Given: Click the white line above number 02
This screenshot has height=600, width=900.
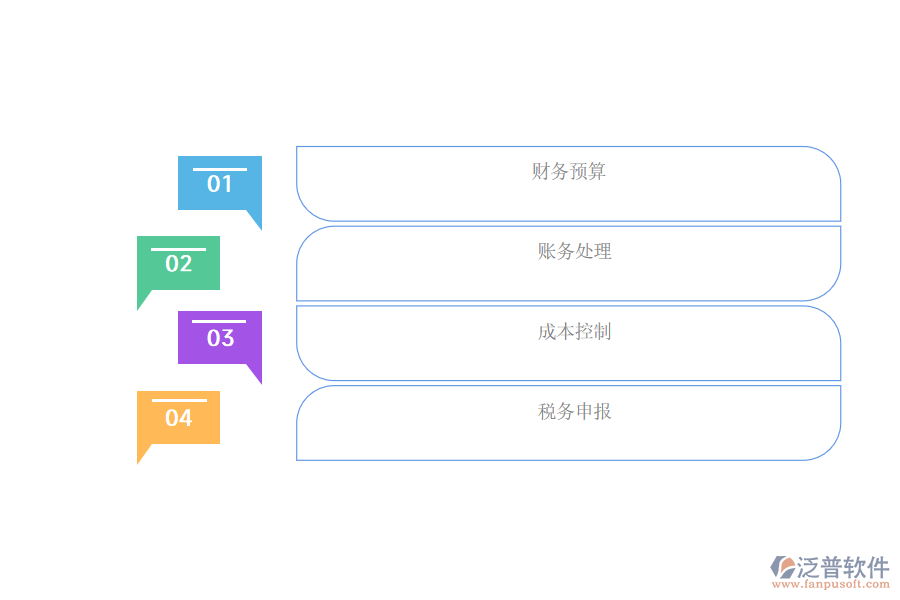Looking at the screenshot, I should [x=178, y=249].
